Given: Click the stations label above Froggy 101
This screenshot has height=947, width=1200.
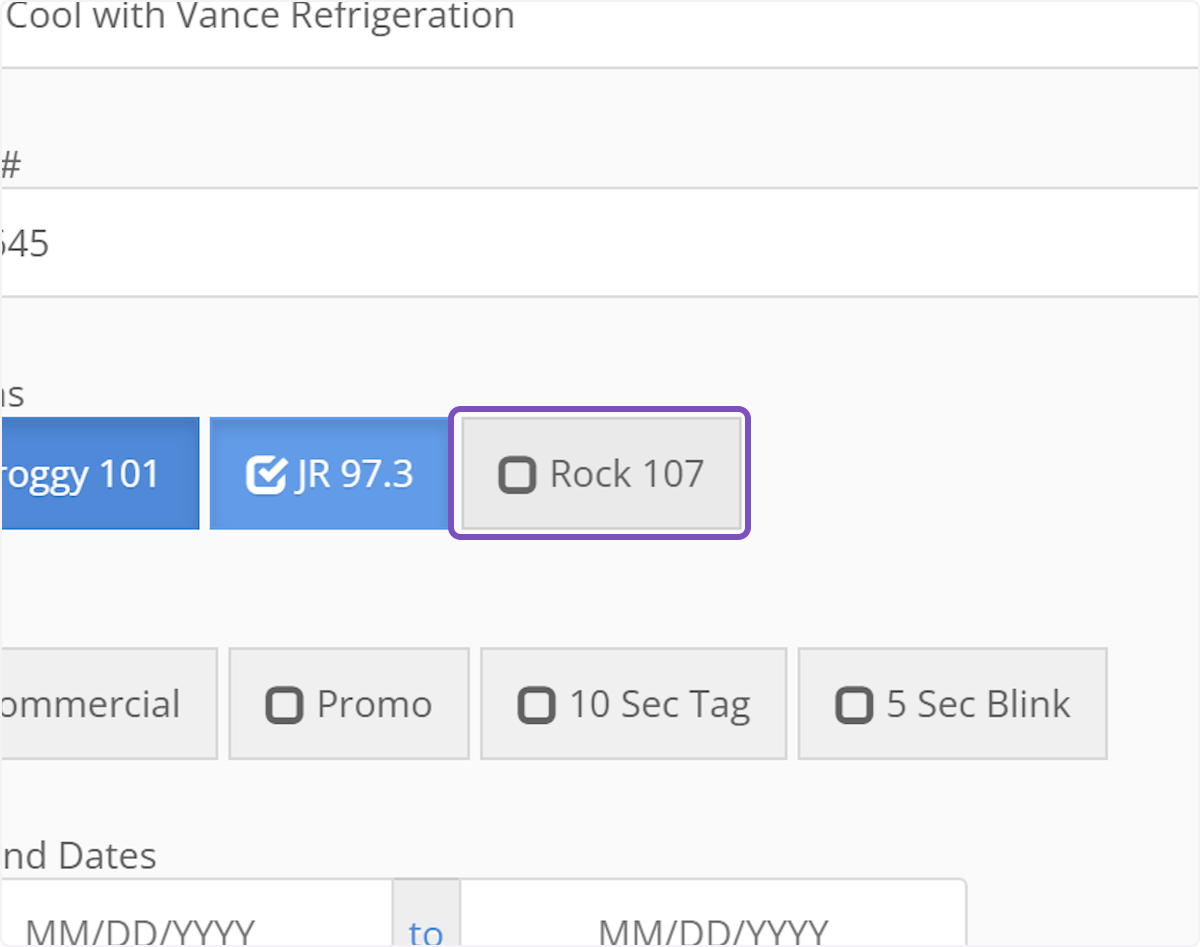Looking at the screenshot, I should 12,395.
